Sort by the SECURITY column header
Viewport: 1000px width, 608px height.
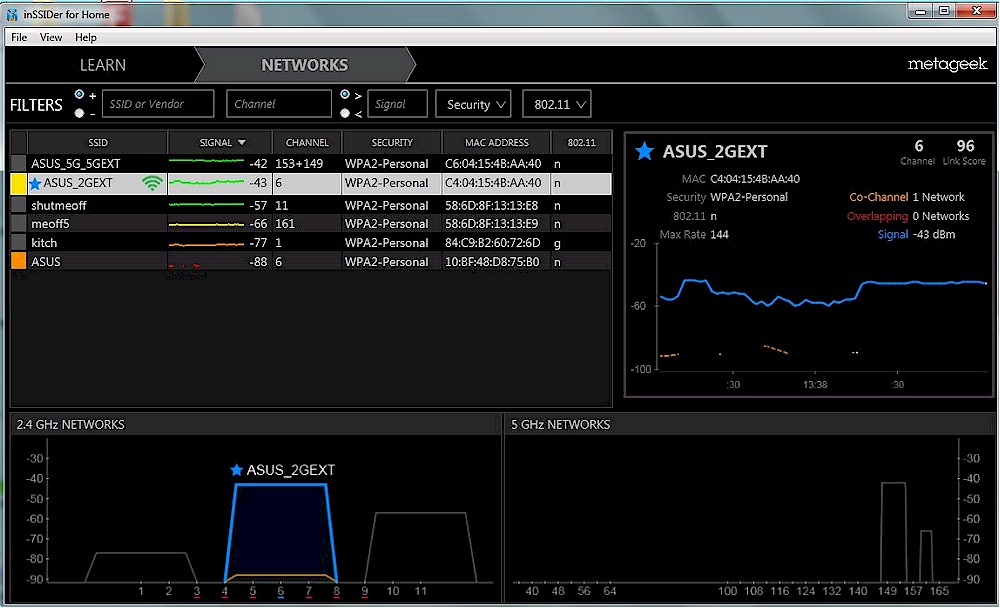tap(392, 142)
